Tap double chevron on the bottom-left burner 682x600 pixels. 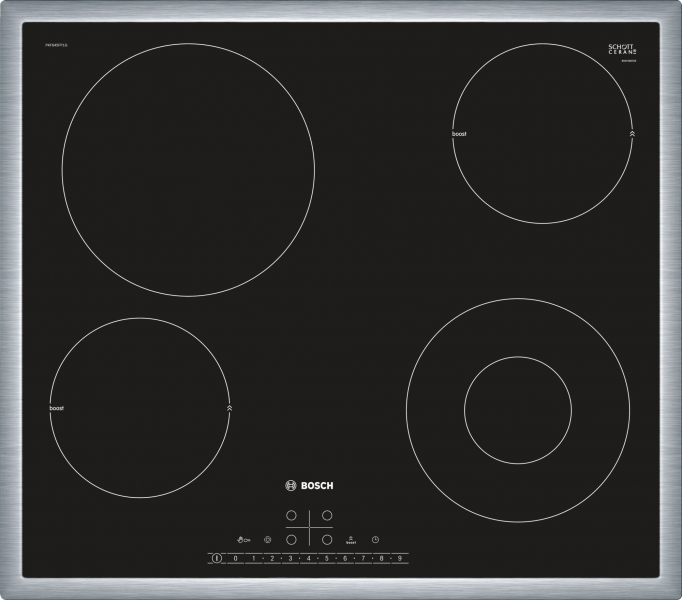229,408
